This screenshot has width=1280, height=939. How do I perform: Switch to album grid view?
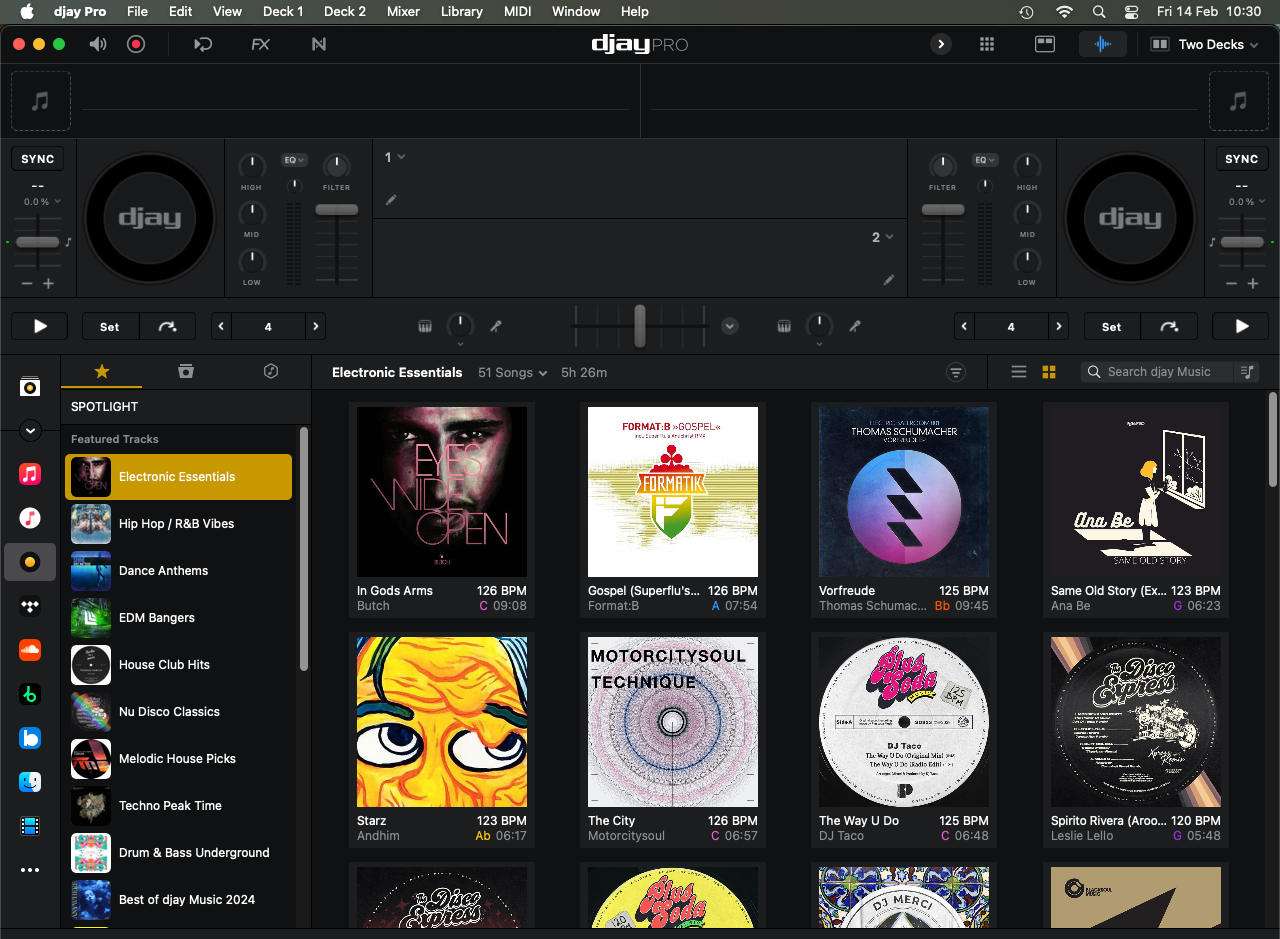coord(1049,372)
